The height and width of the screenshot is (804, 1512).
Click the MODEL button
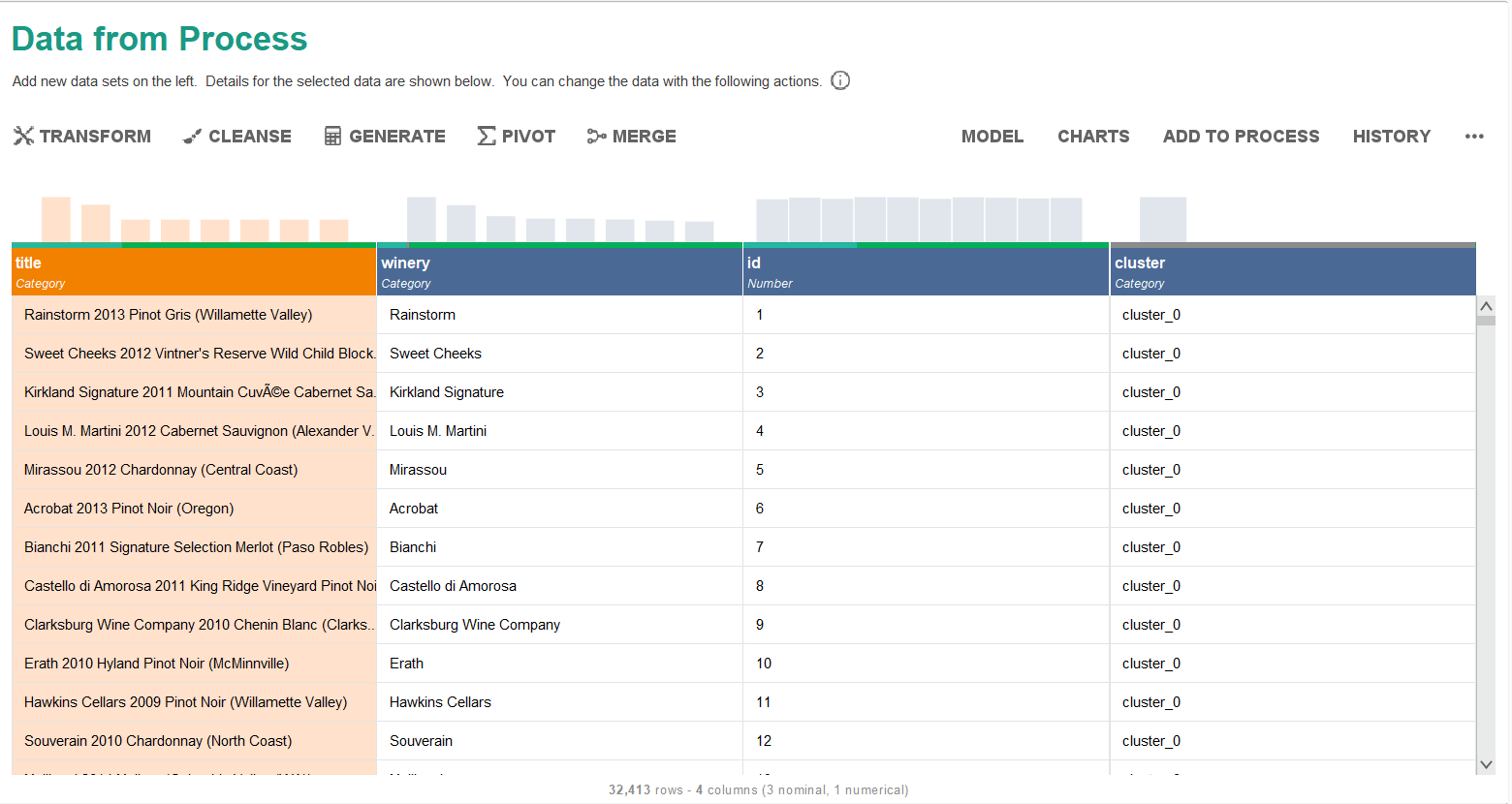pyautogui.click(x=992, y=137)
